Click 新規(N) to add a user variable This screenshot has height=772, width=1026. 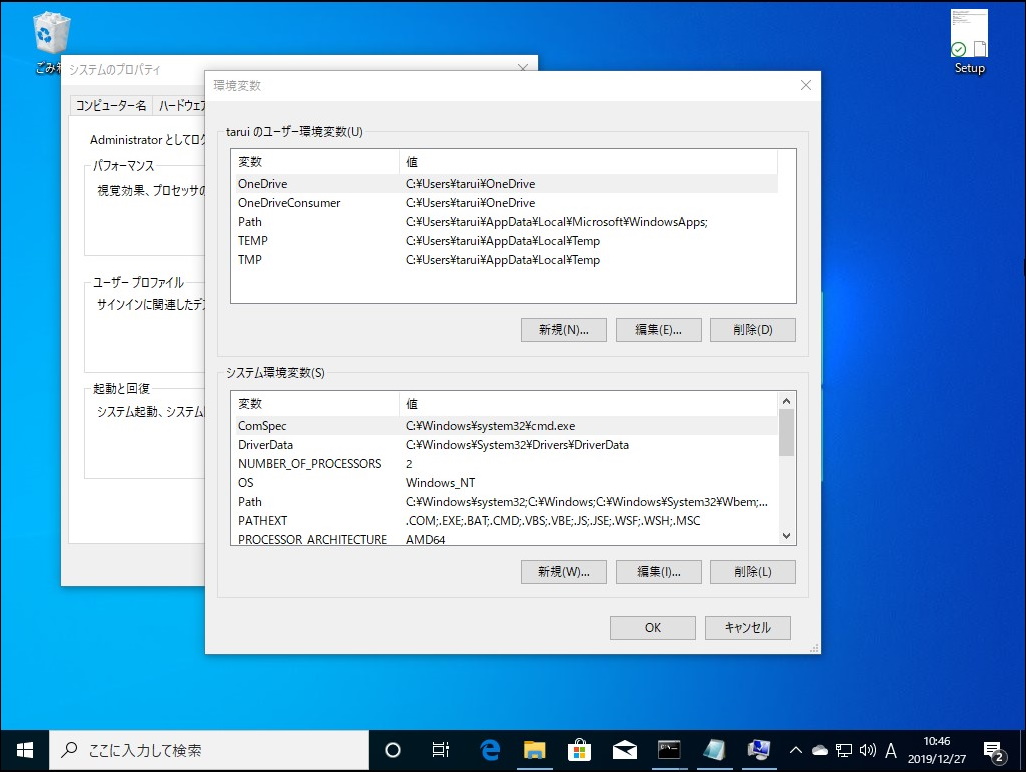pos(563,329)
